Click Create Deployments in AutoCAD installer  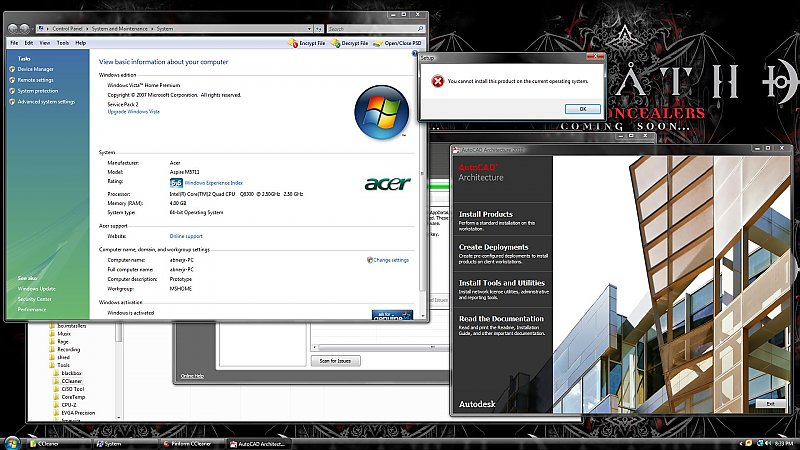(493, 247)
